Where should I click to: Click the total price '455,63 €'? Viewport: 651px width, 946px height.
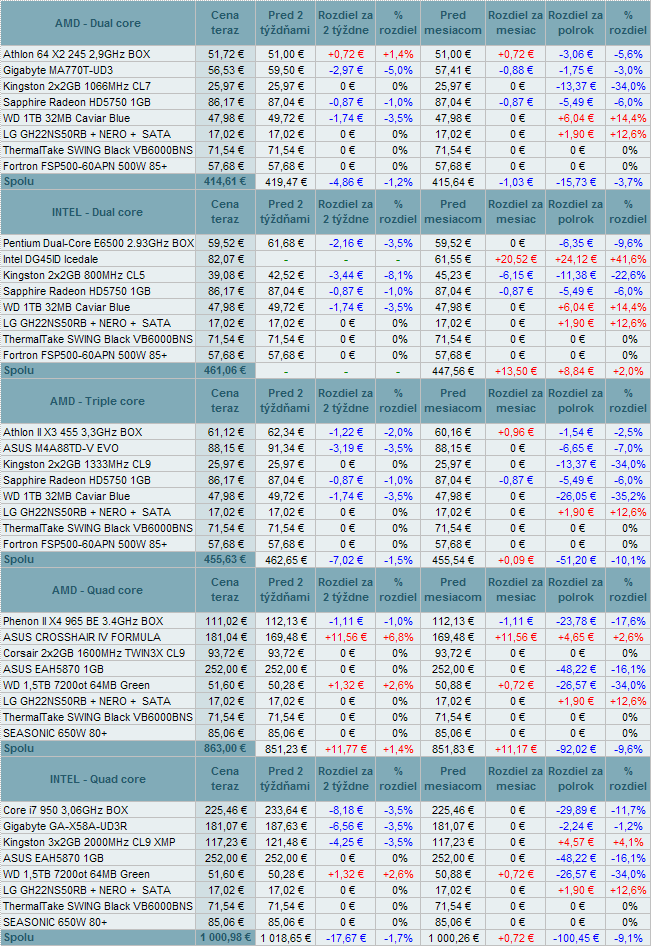pos(225,559)
